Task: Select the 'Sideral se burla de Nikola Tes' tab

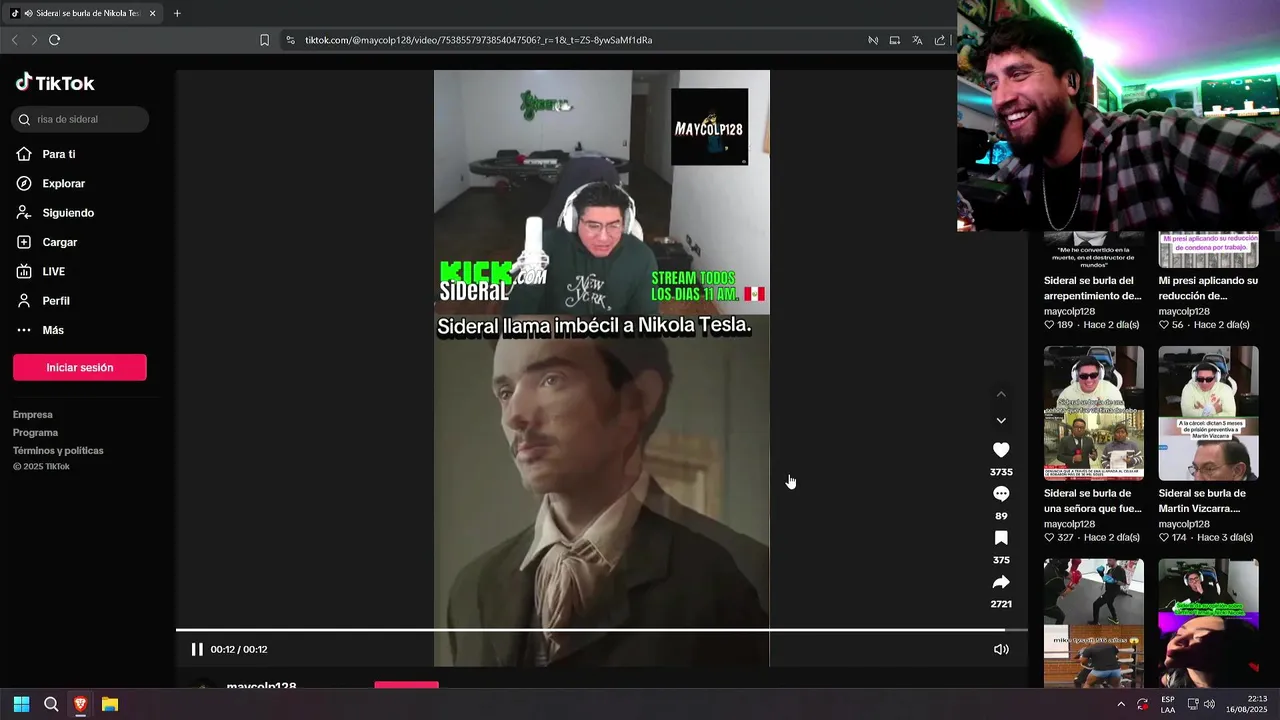Action: [83, 13]
